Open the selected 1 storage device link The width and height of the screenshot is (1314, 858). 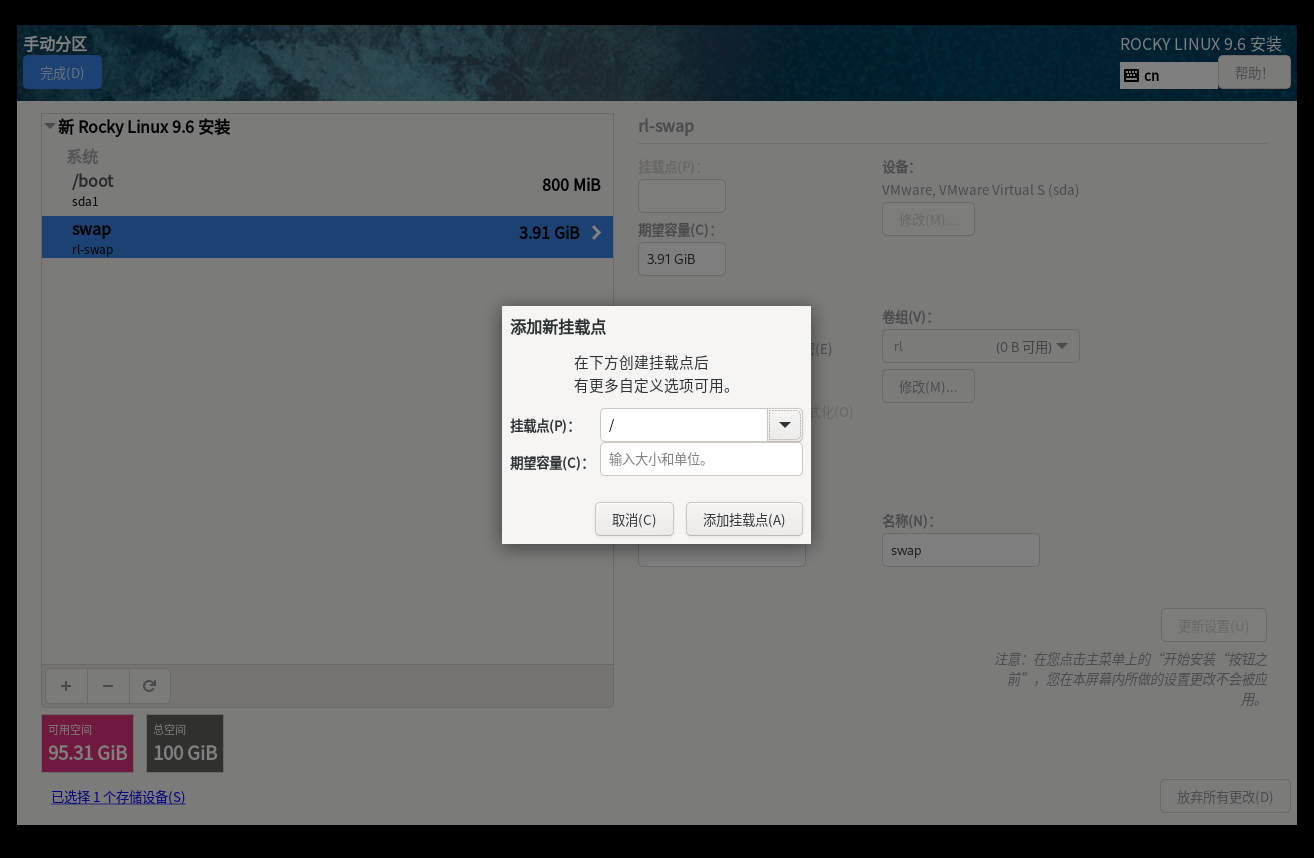[118, 797]
